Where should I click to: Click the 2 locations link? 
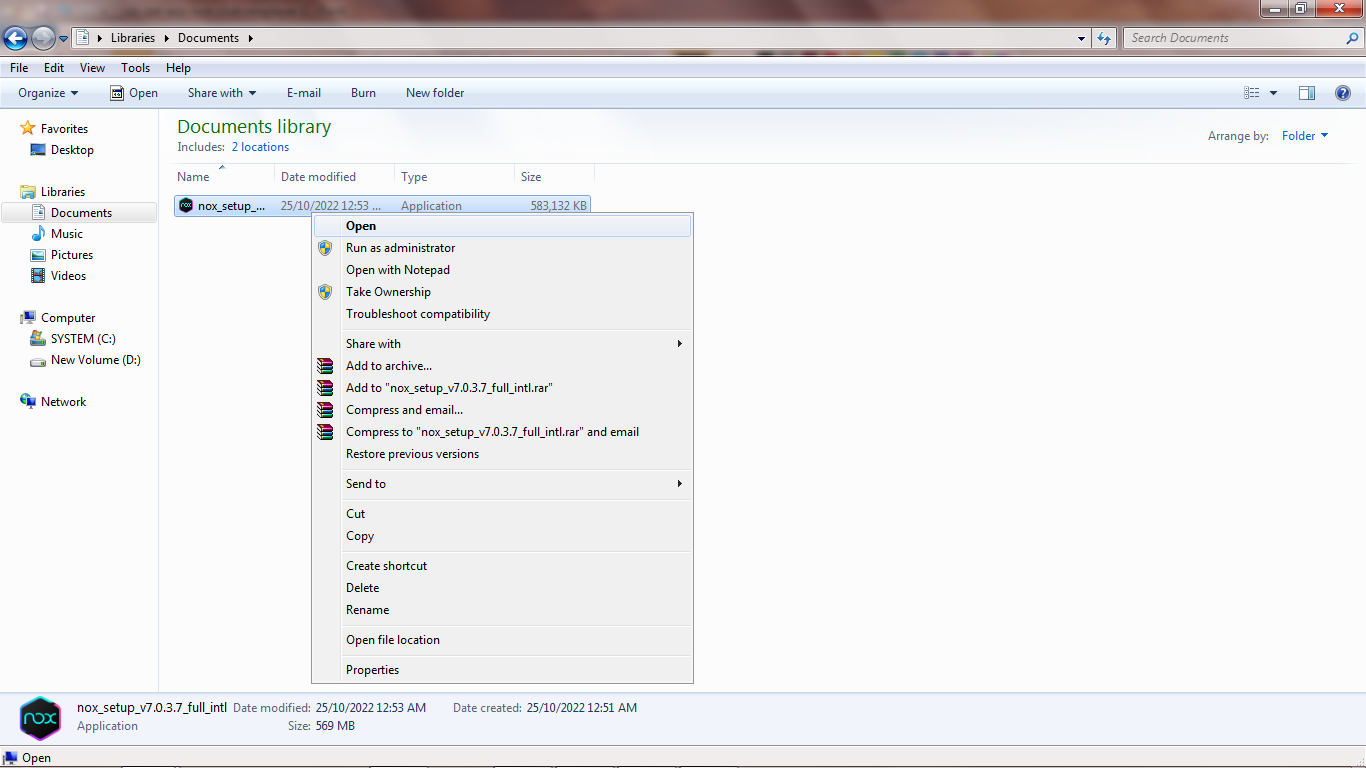click(x=259, y=147)
